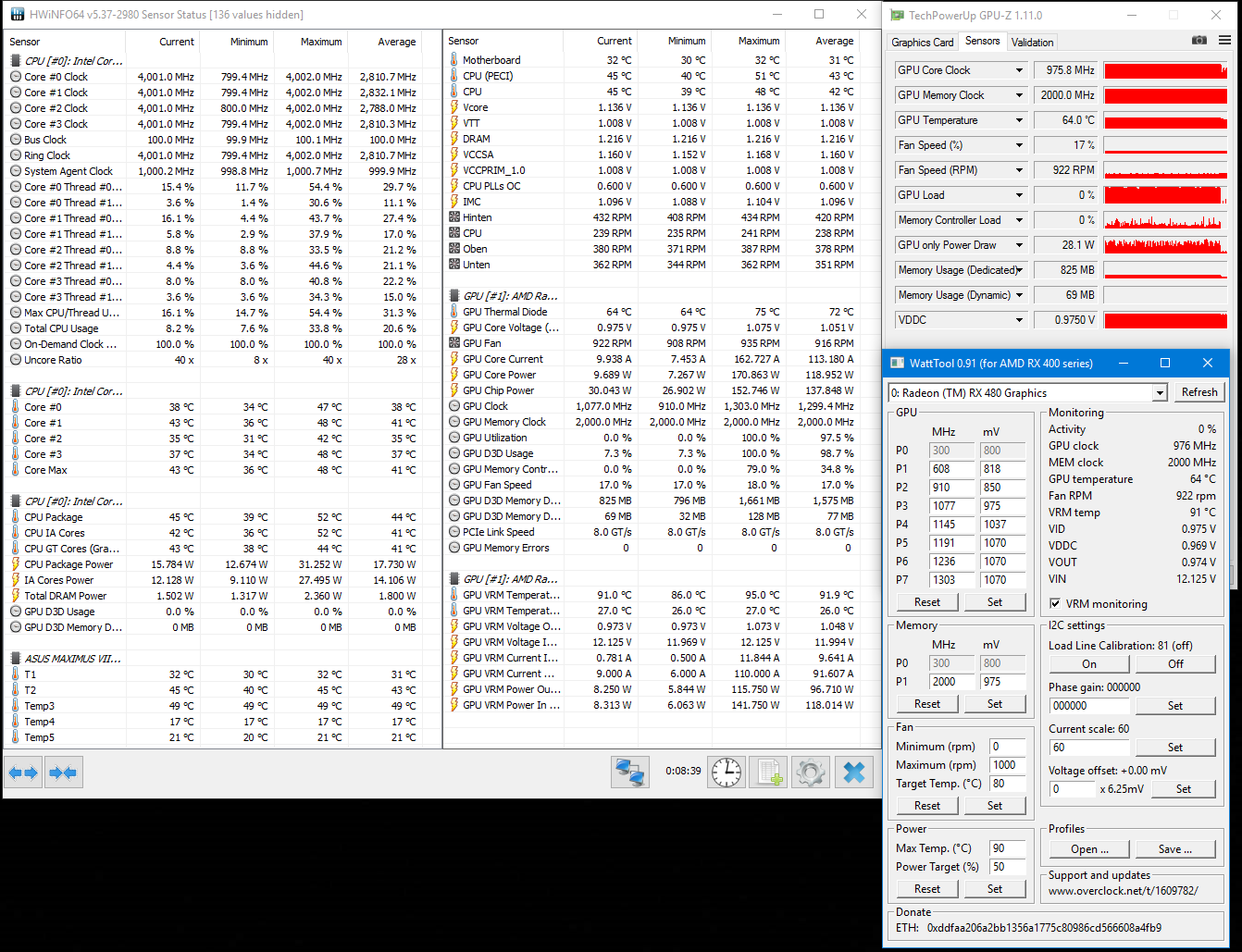Open the GPU Temperature sensor dropdown

click(x=1019, y=120)
